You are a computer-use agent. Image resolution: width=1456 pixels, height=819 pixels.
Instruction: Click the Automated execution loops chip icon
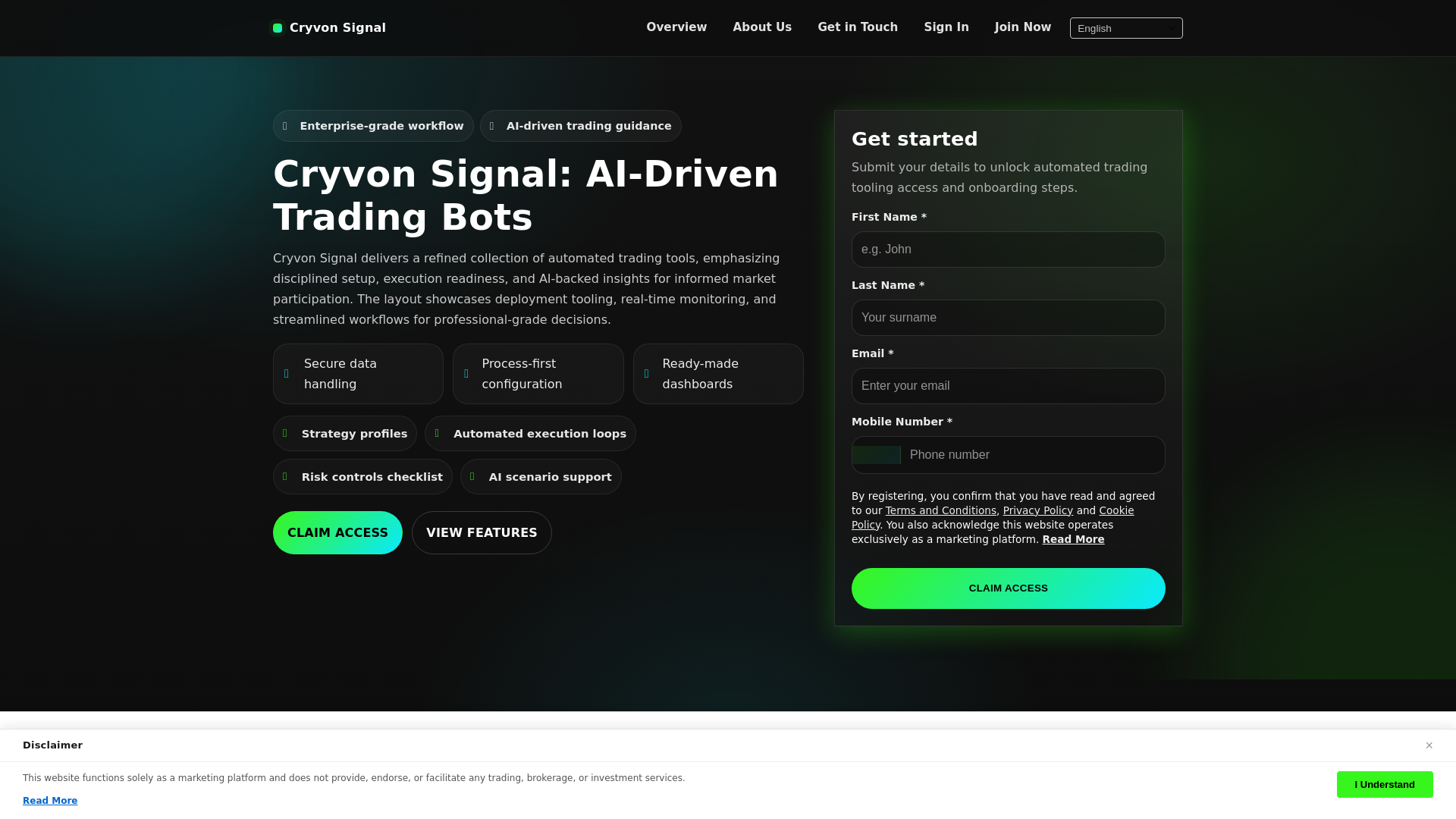tap(437, 433)
